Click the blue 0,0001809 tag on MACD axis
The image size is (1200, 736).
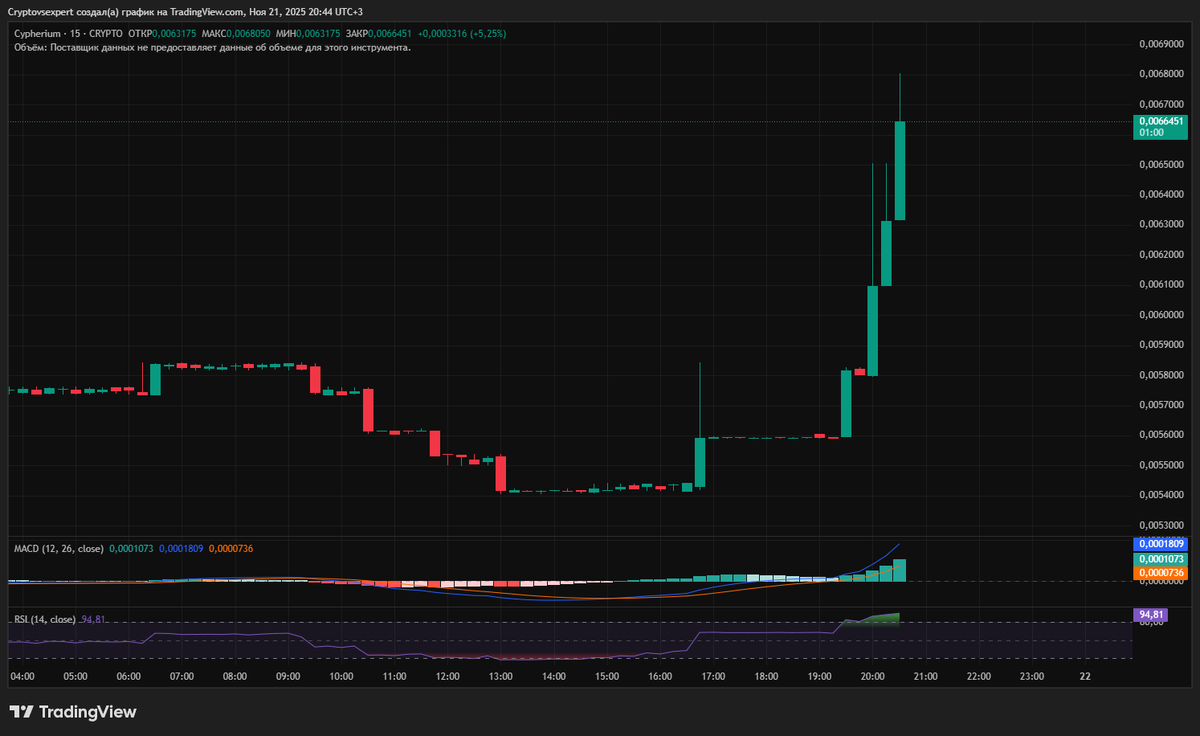1160,544
